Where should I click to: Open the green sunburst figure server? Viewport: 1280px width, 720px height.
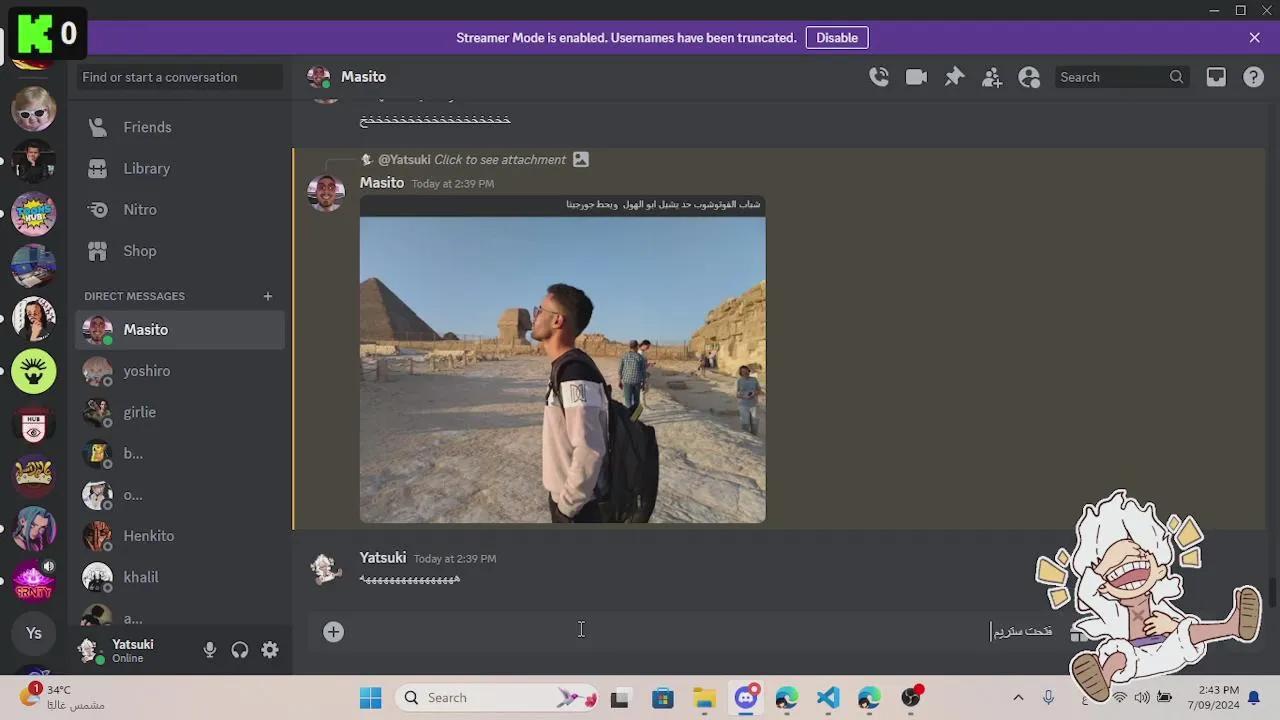34,371
